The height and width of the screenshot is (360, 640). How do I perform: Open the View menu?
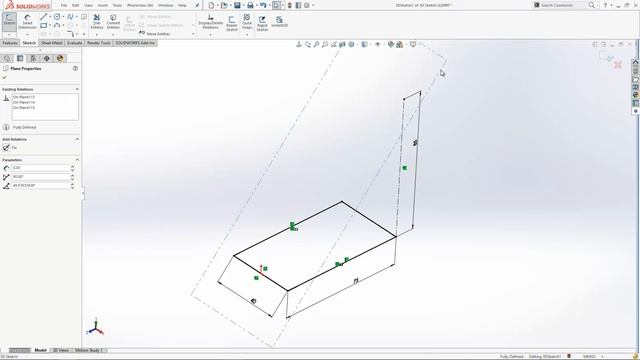(x=88, y=5)
